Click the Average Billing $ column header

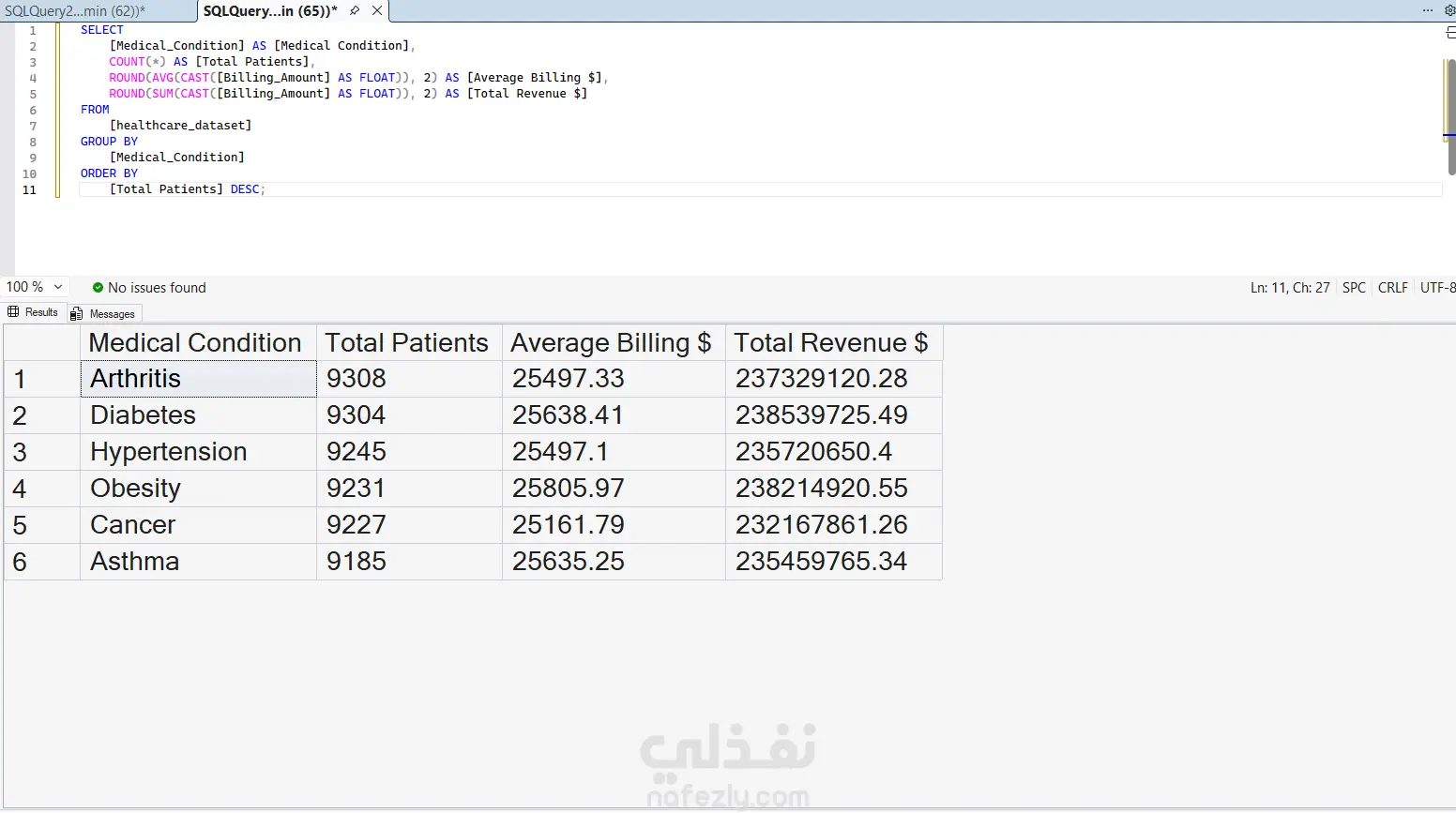614,343
